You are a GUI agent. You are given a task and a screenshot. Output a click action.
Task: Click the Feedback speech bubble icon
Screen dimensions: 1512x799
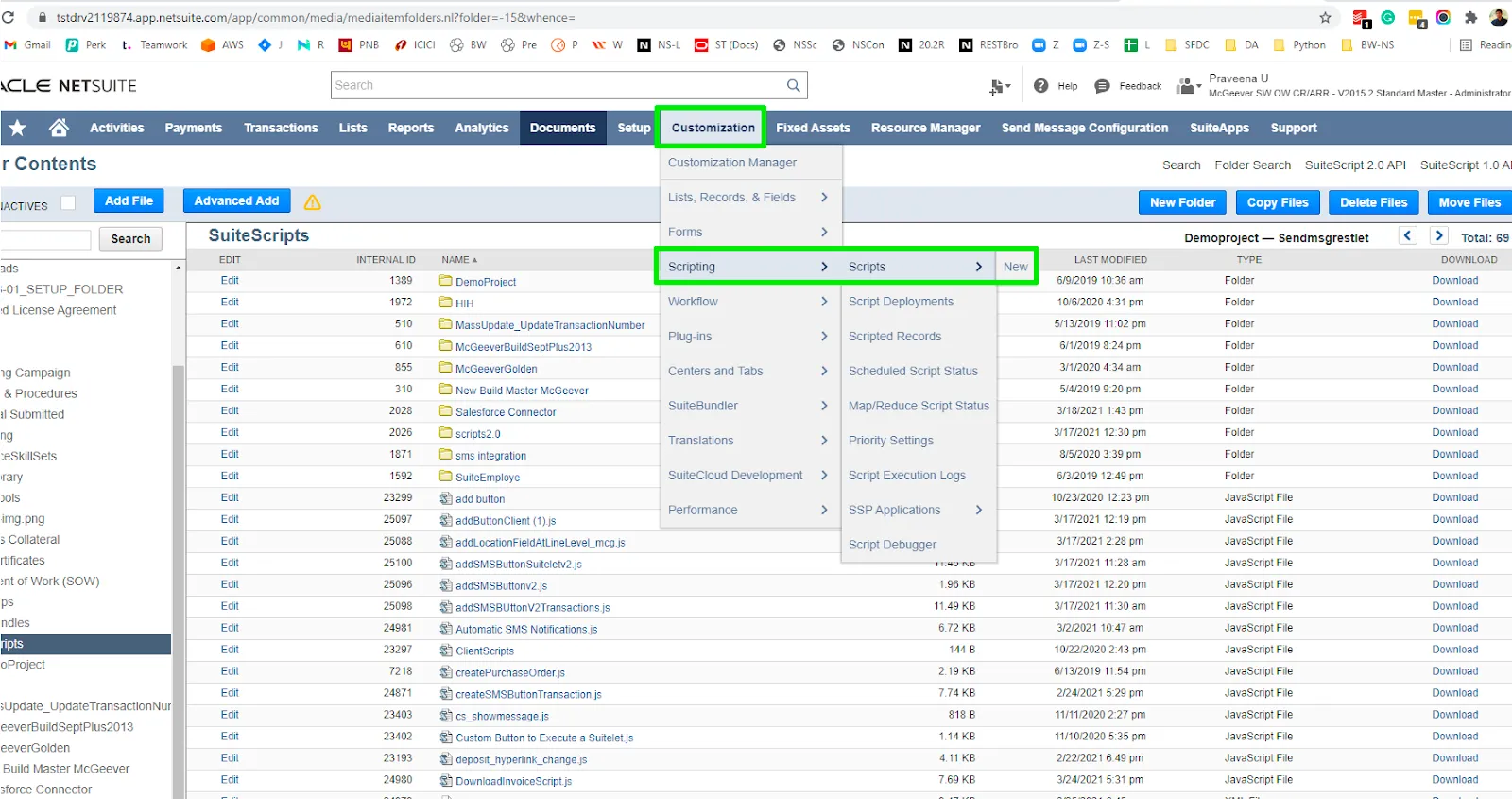pos(1102,86)
